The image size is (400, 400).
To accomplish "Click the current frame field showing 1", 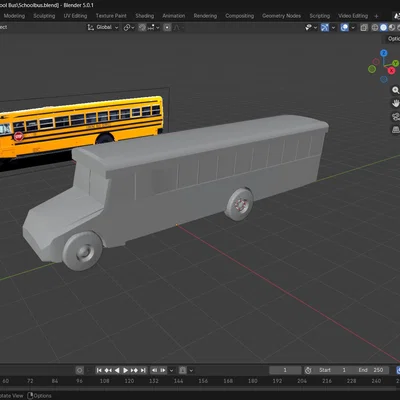I will 285,370.
